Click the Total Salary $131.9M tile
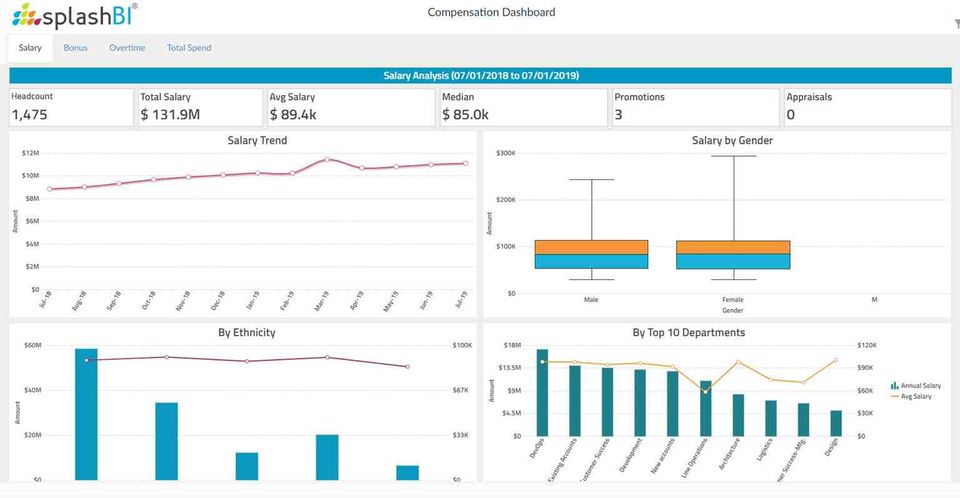 click(200, 107)
